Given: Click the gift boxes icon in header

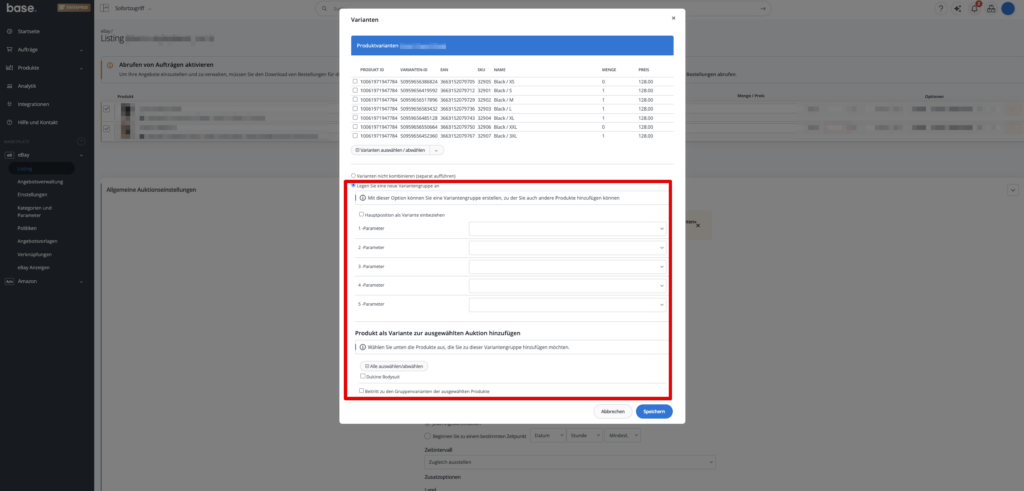Looking at the screenshot, I should [x=991, y=8].
